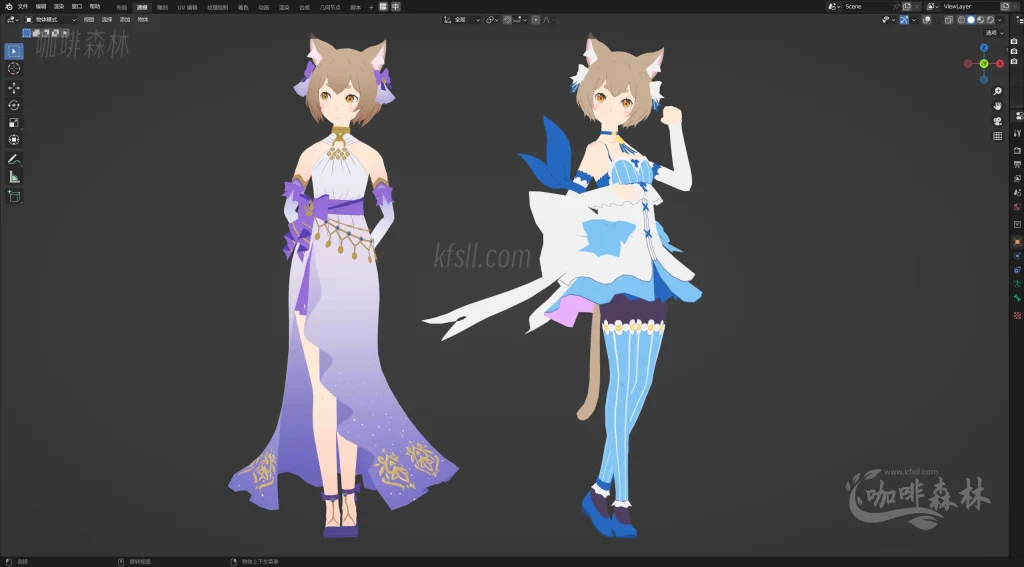Open the checkered Texture properties tab
1024x567 pixels.
1017,315
